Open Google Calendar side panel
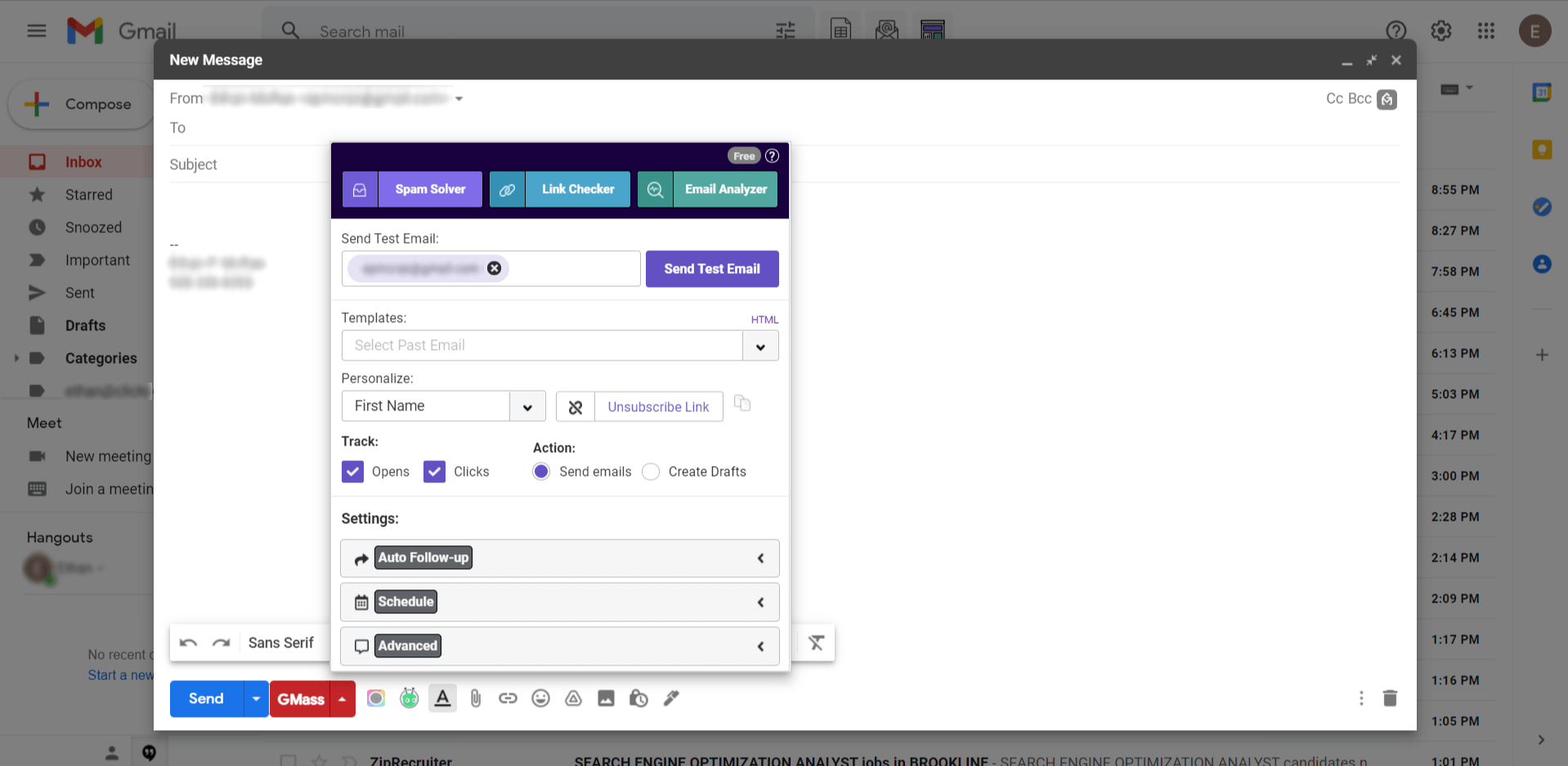The height and width of the screenshot is (766, 1568). pos(1542,92)
